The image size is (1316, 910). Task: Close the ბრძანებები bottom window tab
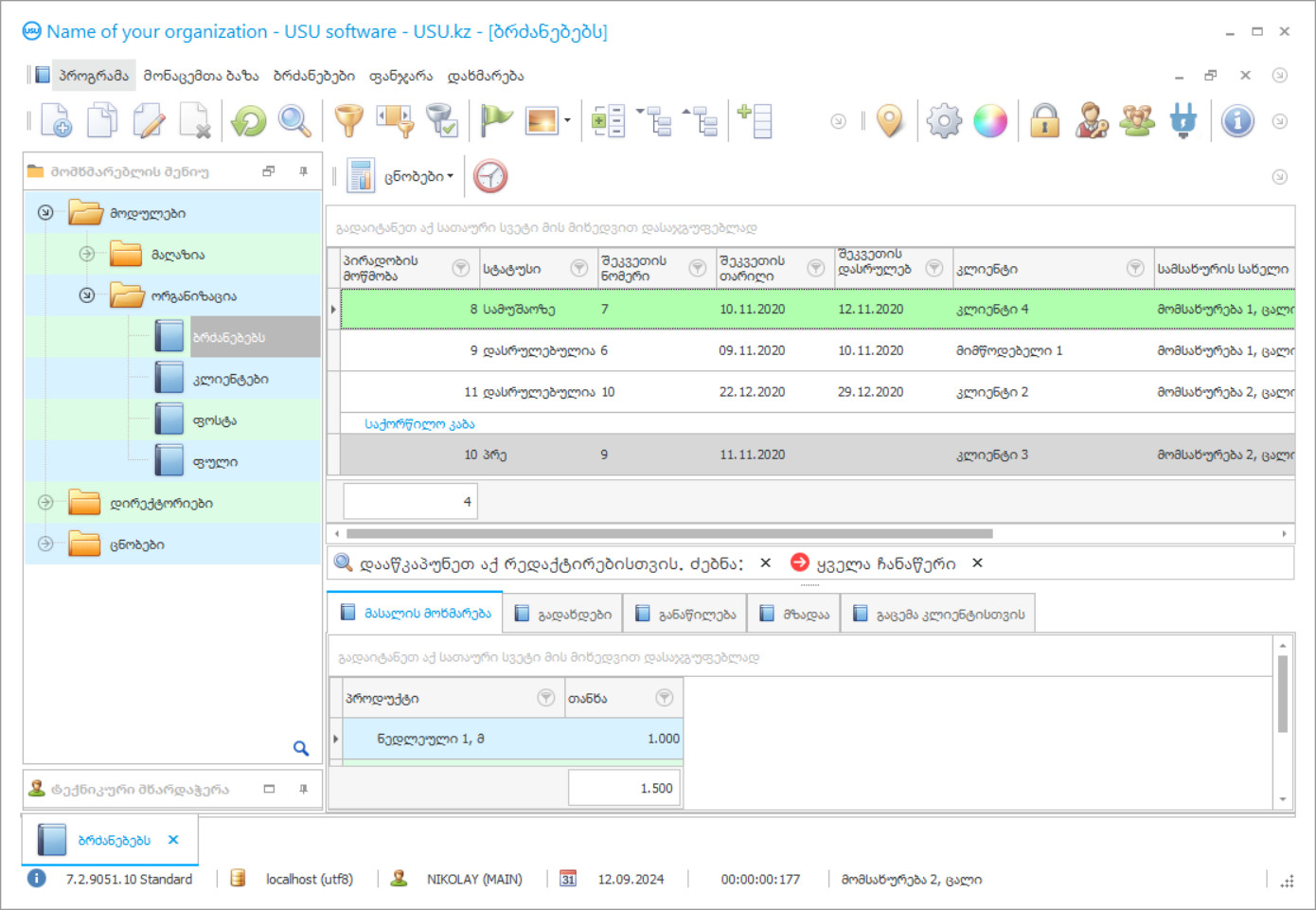[x=173, y=840]
